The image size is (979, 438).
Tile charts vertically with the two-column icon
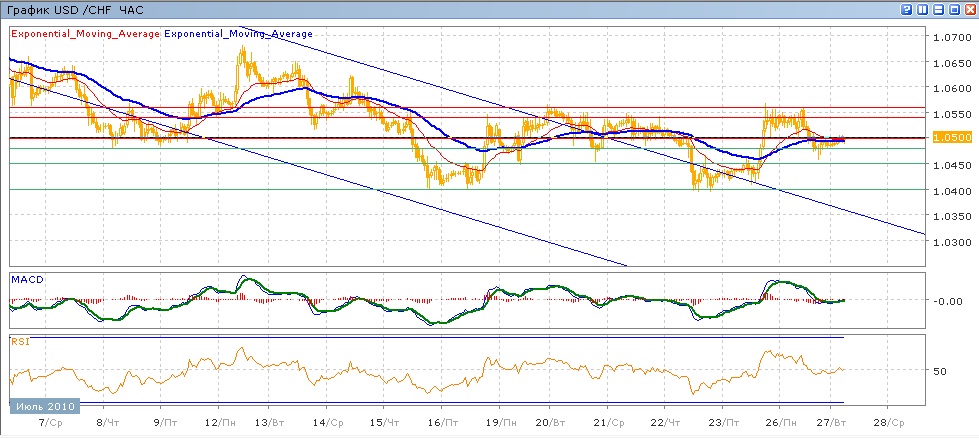(923, 9)
